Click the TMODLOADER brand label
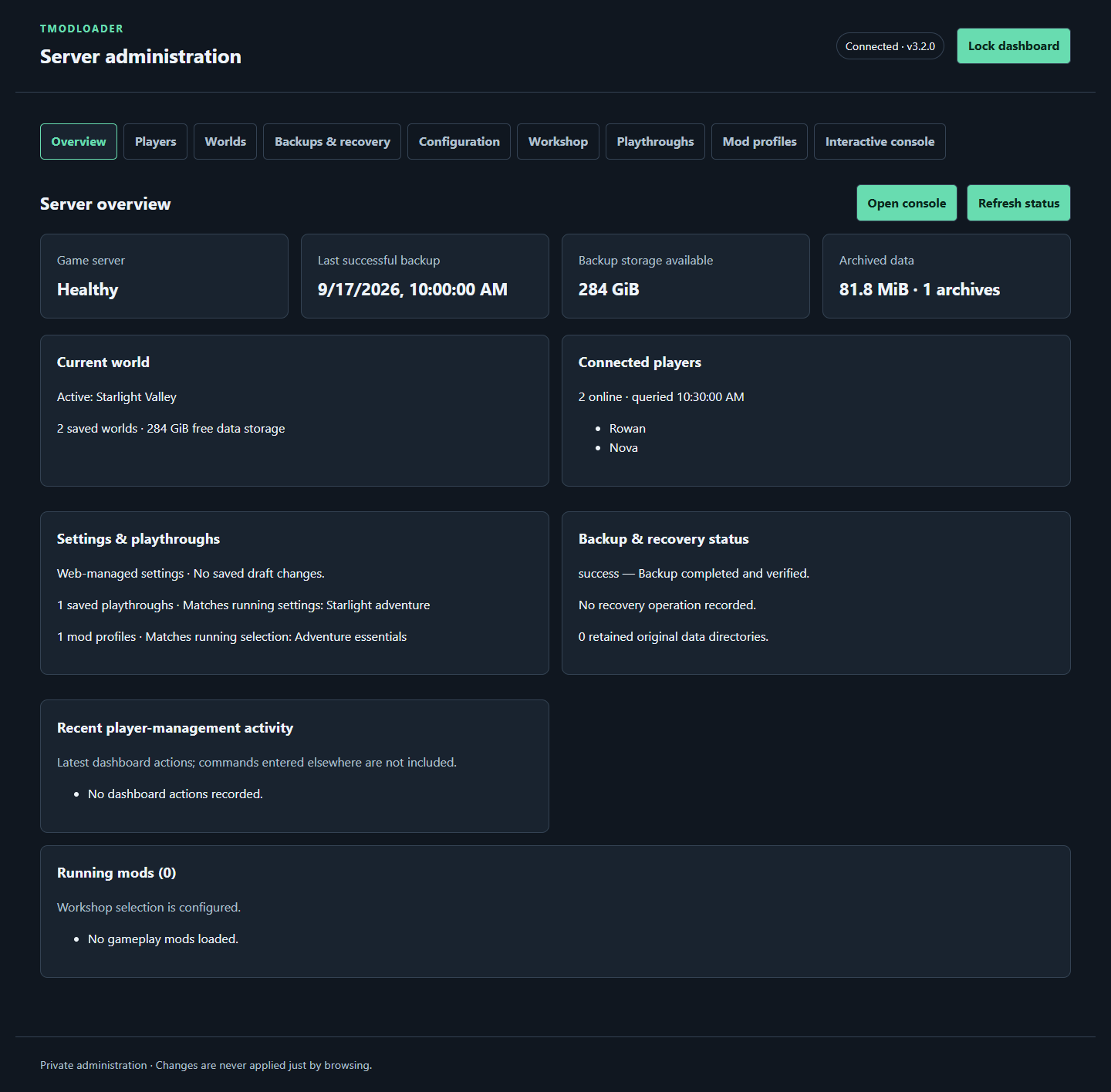The height and width of the screenshot is (1092, 1111). pos(82,29)
